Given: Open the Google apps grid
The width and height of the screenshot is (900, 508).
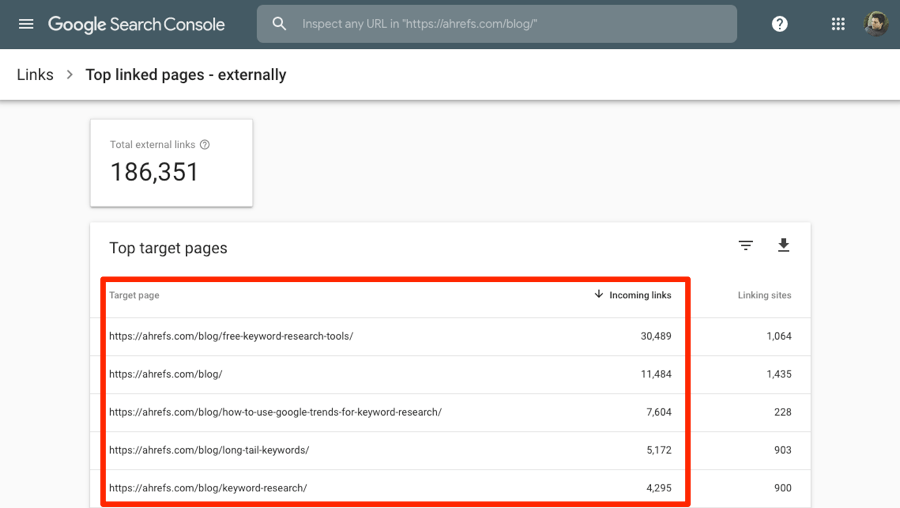Looking at the screenshot, I should point(838,24).
